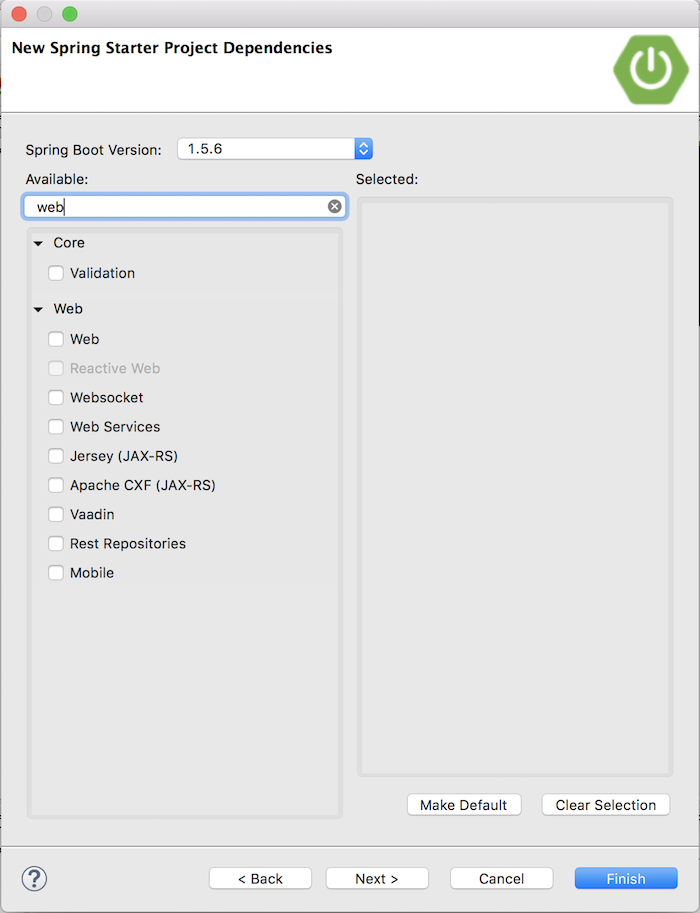The width and height of the screenshot is (700, 913).
Task: Click the Core category label
Action: point(69,243)
